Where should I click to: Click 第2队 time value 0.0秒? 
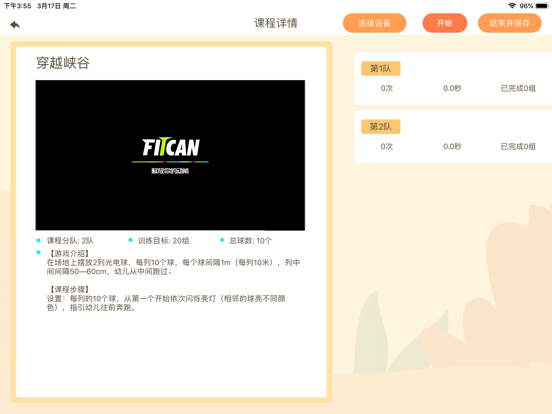tap(452, 146)
